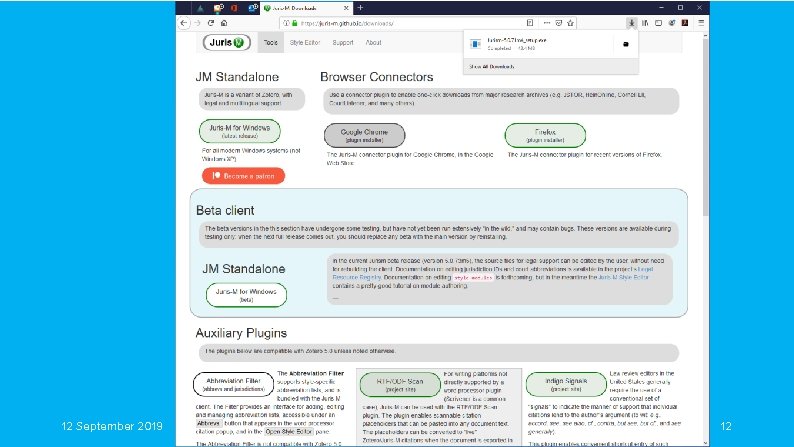Open the Firefox hamburger menu
Screen dimensions: 794x447
[x=701, y=23]
